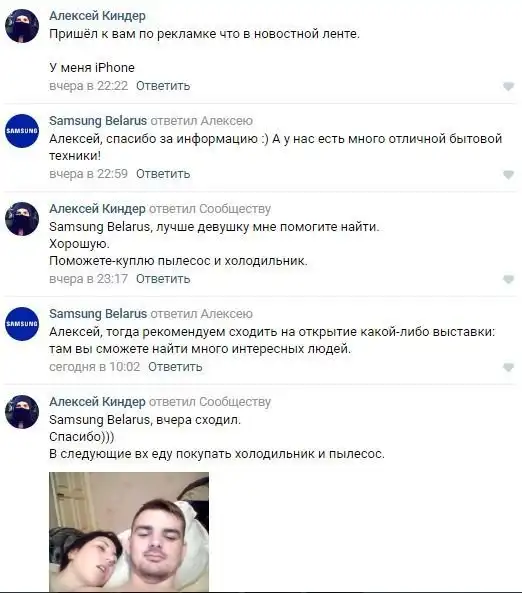The height and width of the screenshot is (593, 522).
Task: Open Алексей Киндер avatar on 23:17 comment
Action: point(22,219)
